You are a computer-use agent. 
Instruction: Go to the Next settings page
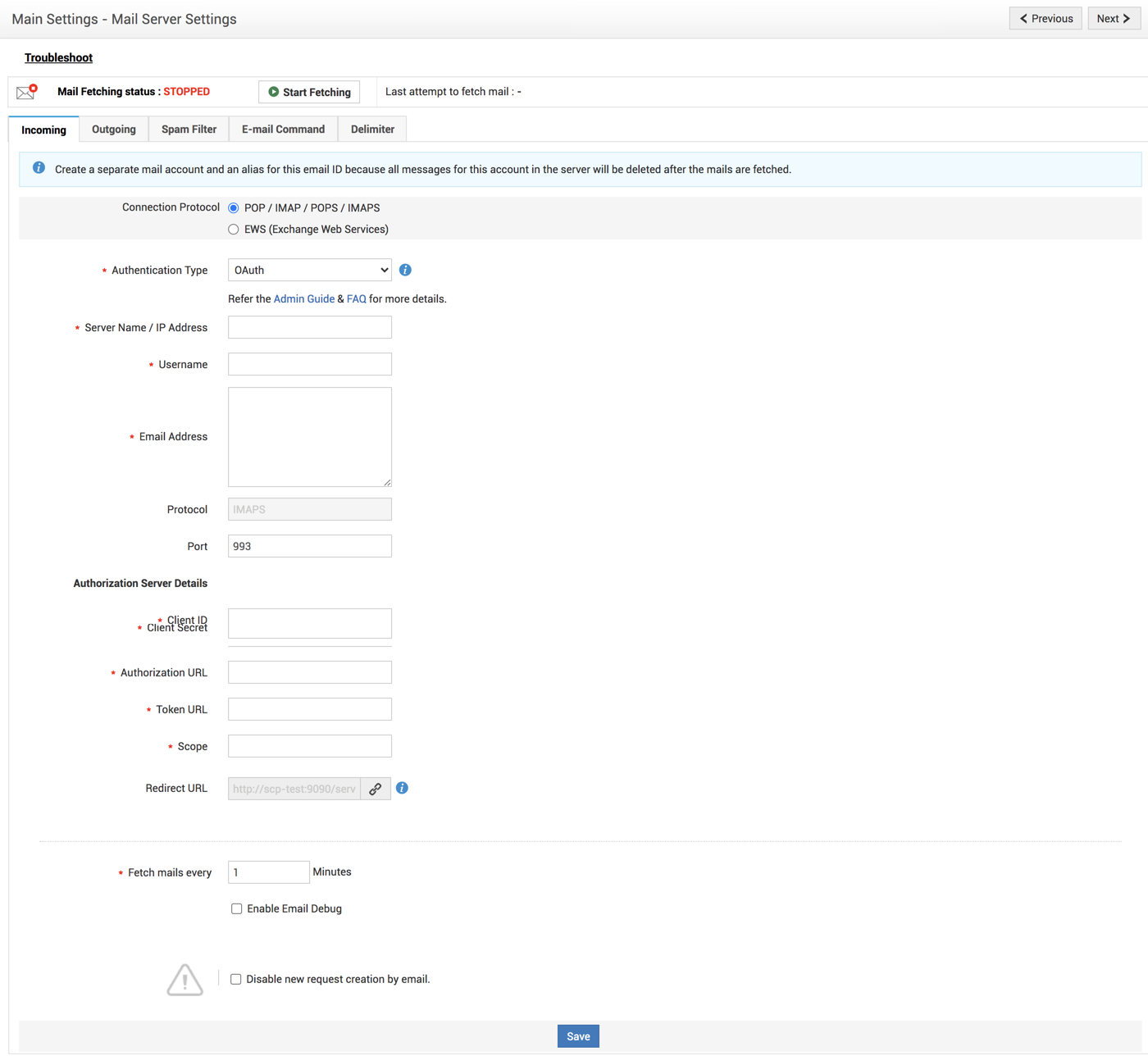point(1114,19)
